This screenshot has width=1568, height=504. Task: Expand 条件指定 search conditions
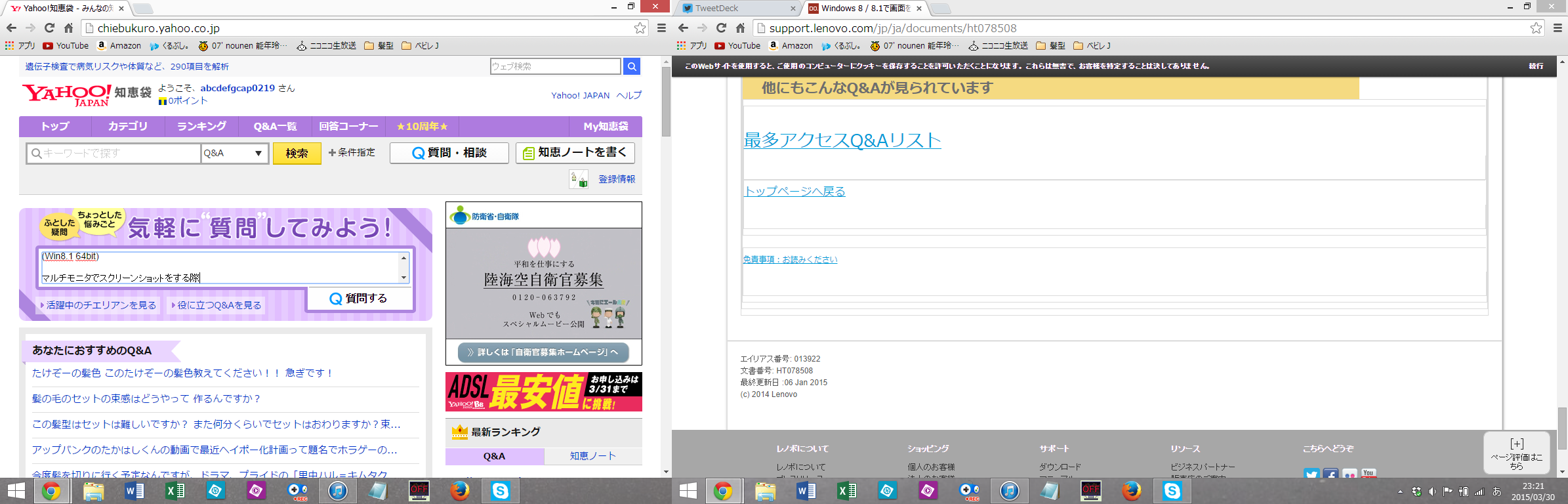click(352, 152)
